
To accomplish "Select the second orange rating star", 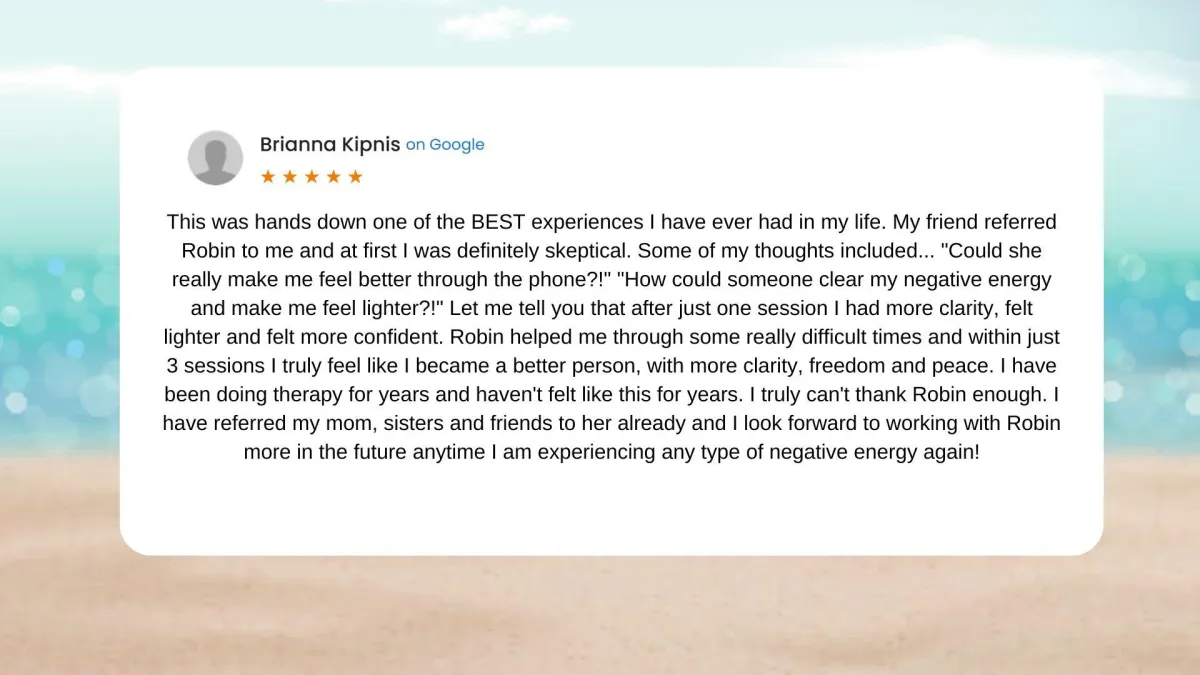I will point(290,177).
